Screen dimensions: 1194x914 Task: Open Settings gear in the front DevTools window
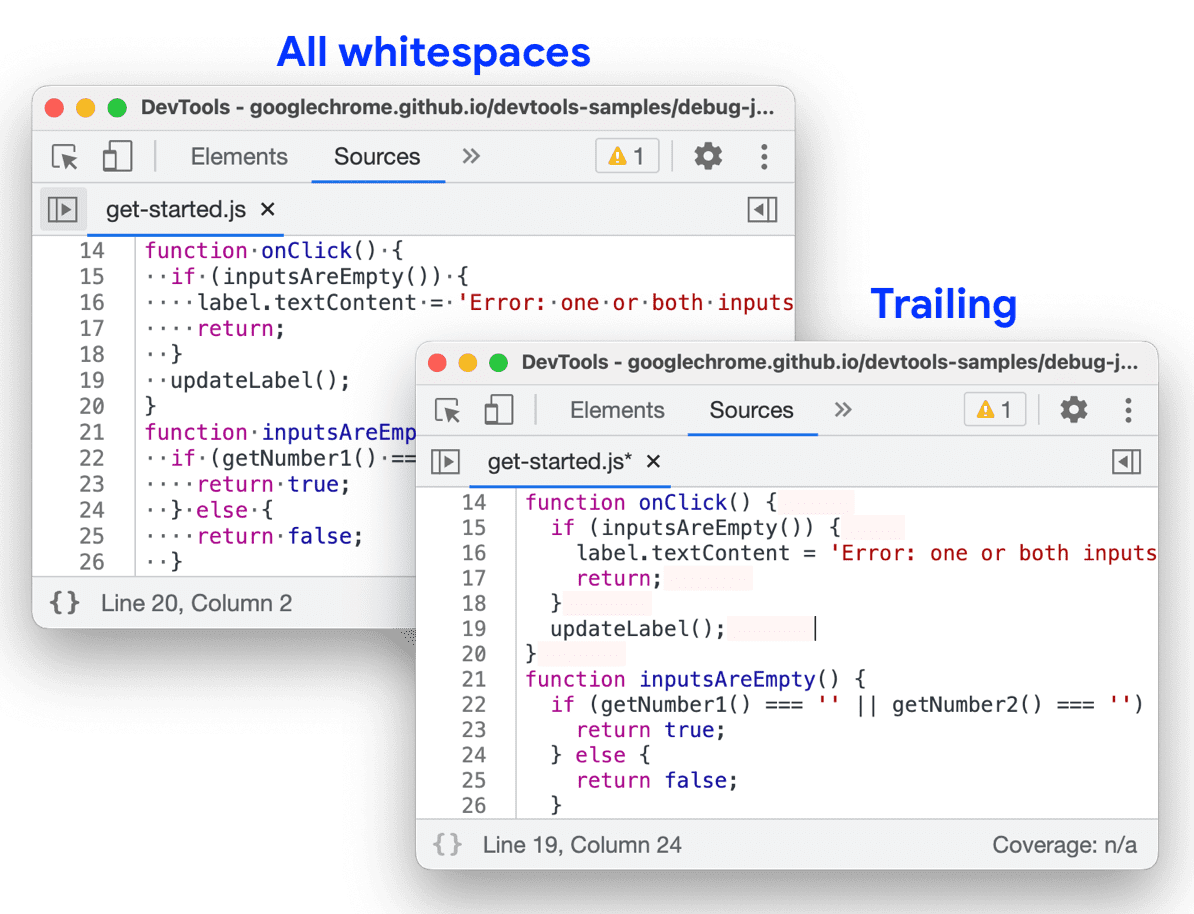pos(1073,409)
